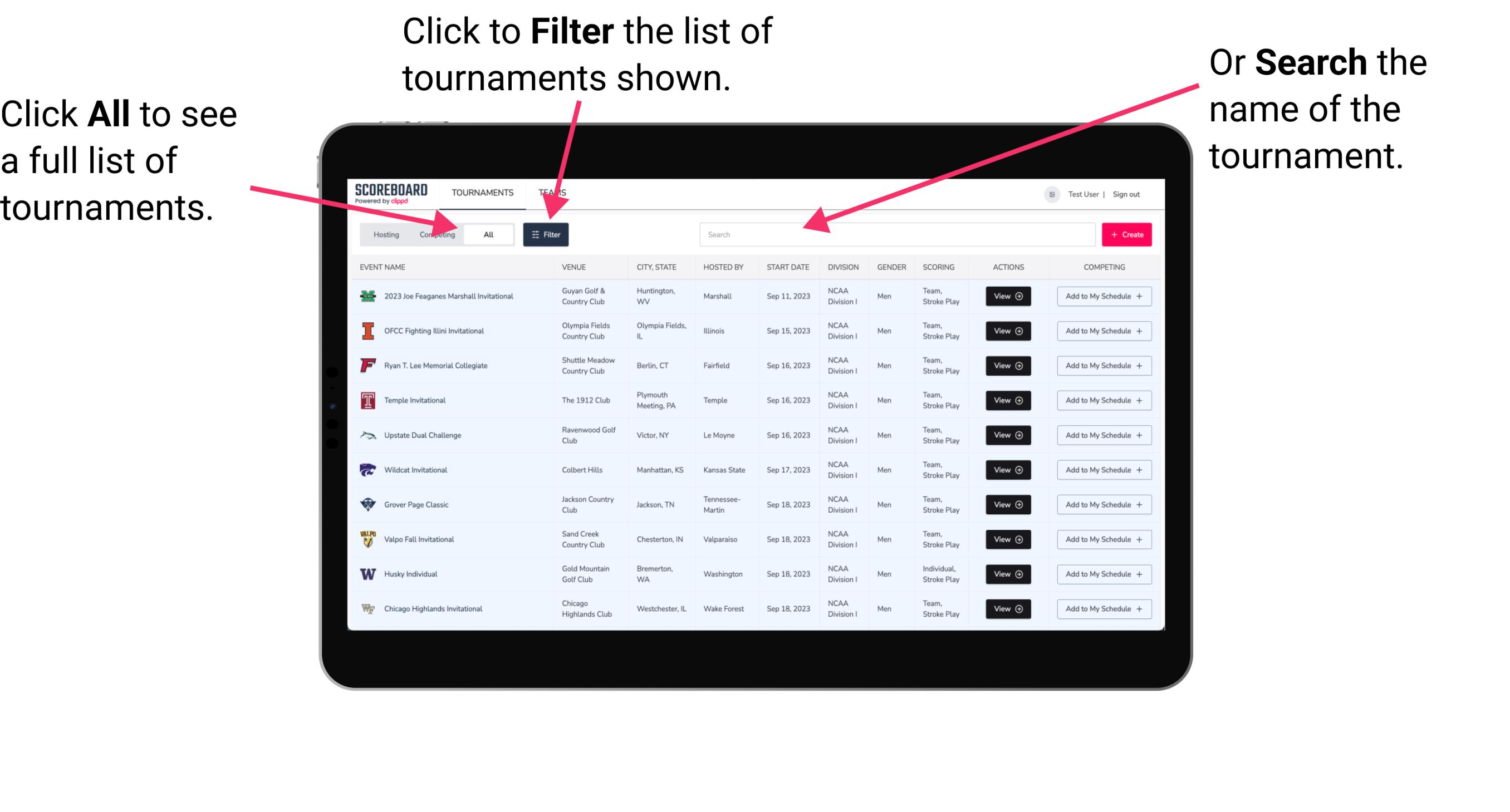Click the Fairfield team logo icon
Screen dimensions: 1510x812
pos(367,366)
